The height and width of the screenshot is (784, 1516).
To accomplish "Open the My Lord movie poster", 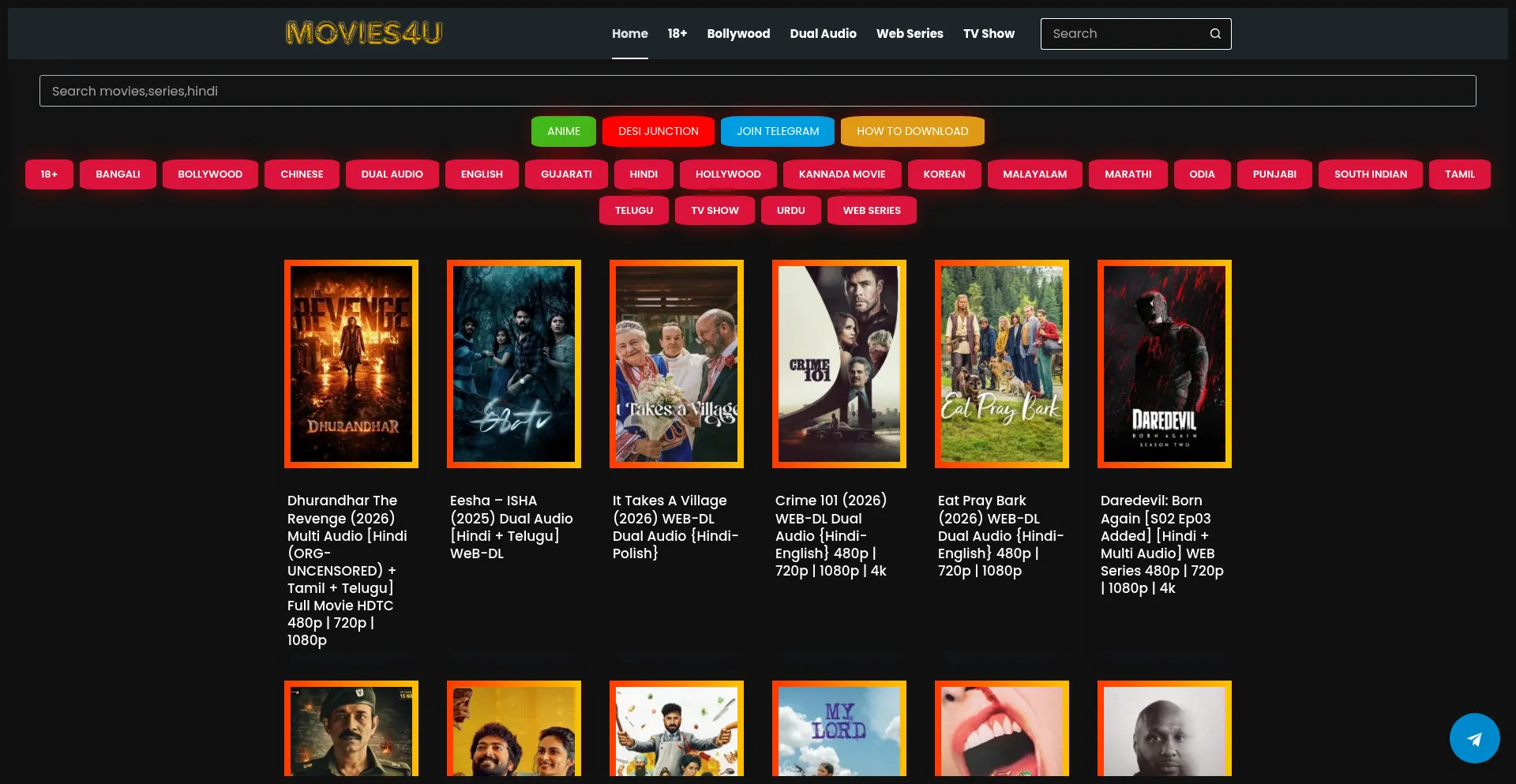I will (839, 729).
